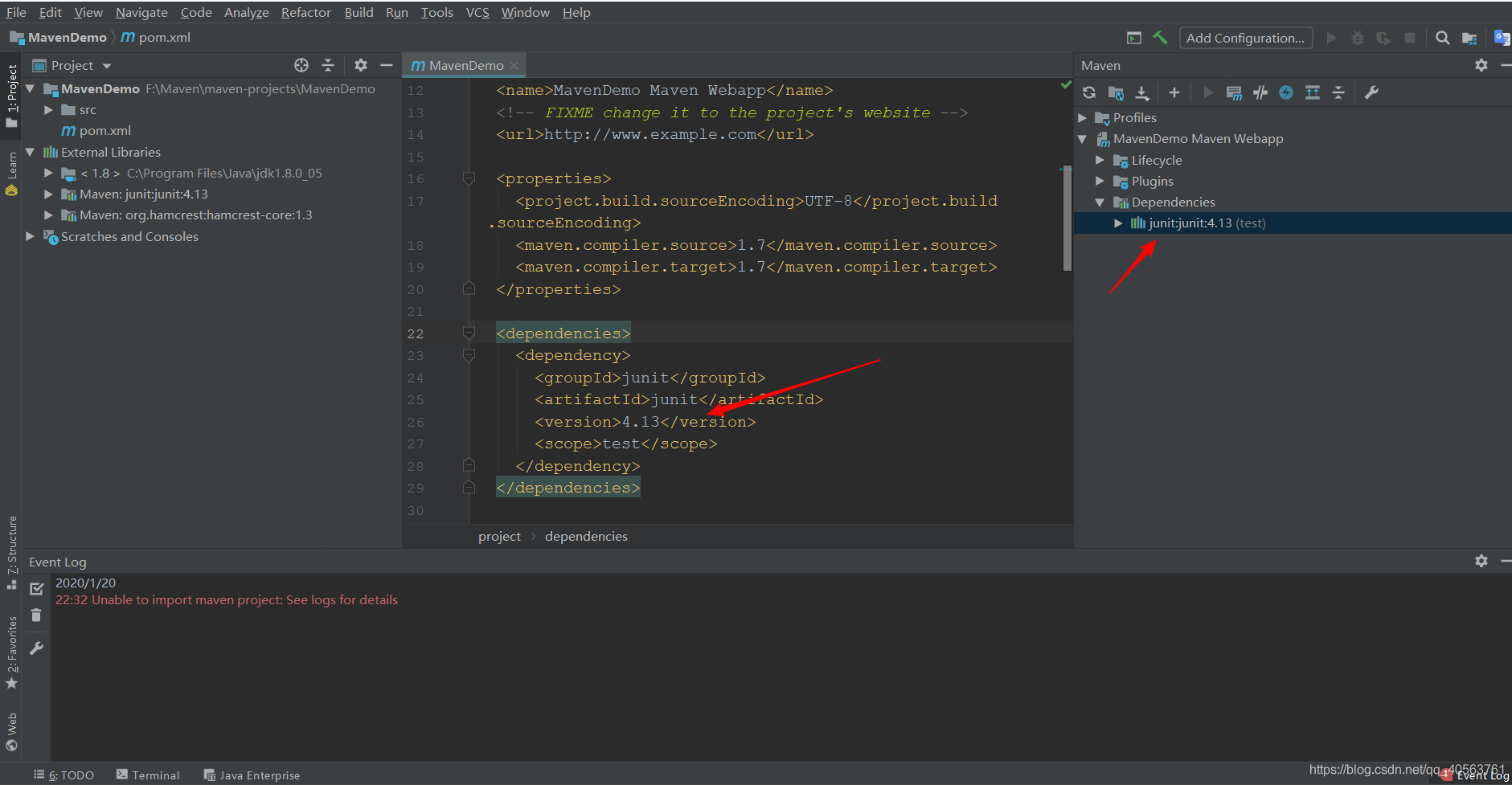Click the translate plugin icon
Screen dimensions: 1512x785
coord(1502,38)
